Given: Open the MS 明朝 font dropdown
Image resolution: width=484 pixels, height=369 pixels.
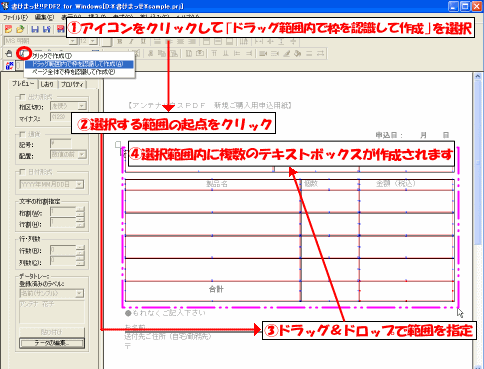Looking at the screenshot, I should point(73,41).
